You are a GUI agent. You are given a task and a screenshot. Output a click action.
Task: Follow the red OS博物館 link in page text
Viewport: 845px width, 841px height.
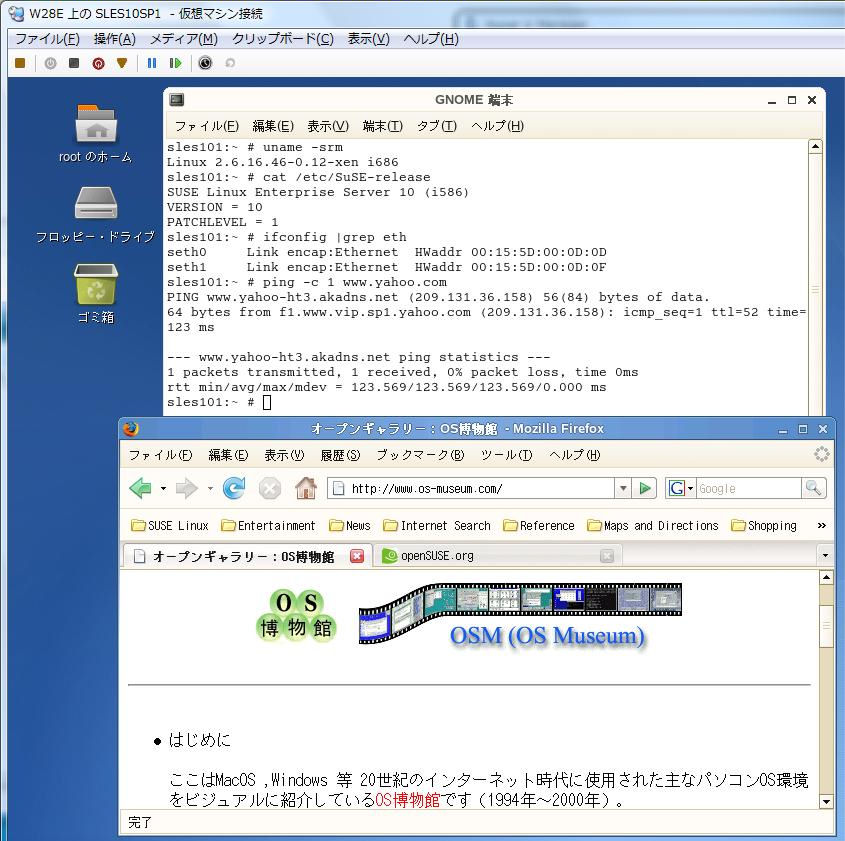(x=407, y=800)
